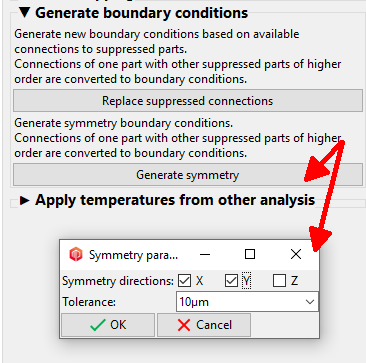Close the Symmetry parameters dialog
Screen dimensions: 366x363
click(x=296, y=254)
